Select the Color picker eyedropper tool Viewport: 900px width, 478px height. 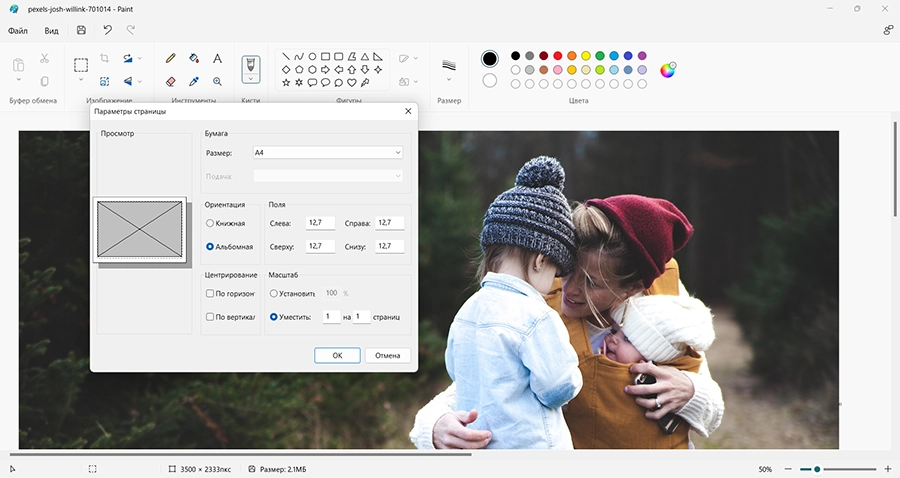click(194, 81)
